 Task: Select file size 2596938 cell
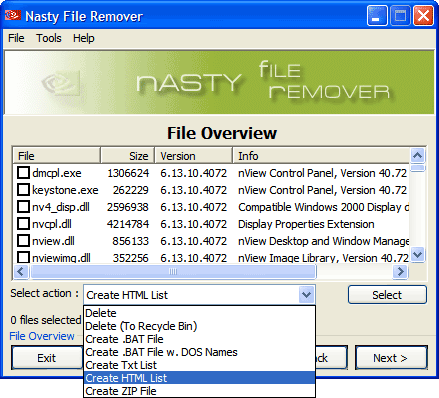[x=128, y=207]
